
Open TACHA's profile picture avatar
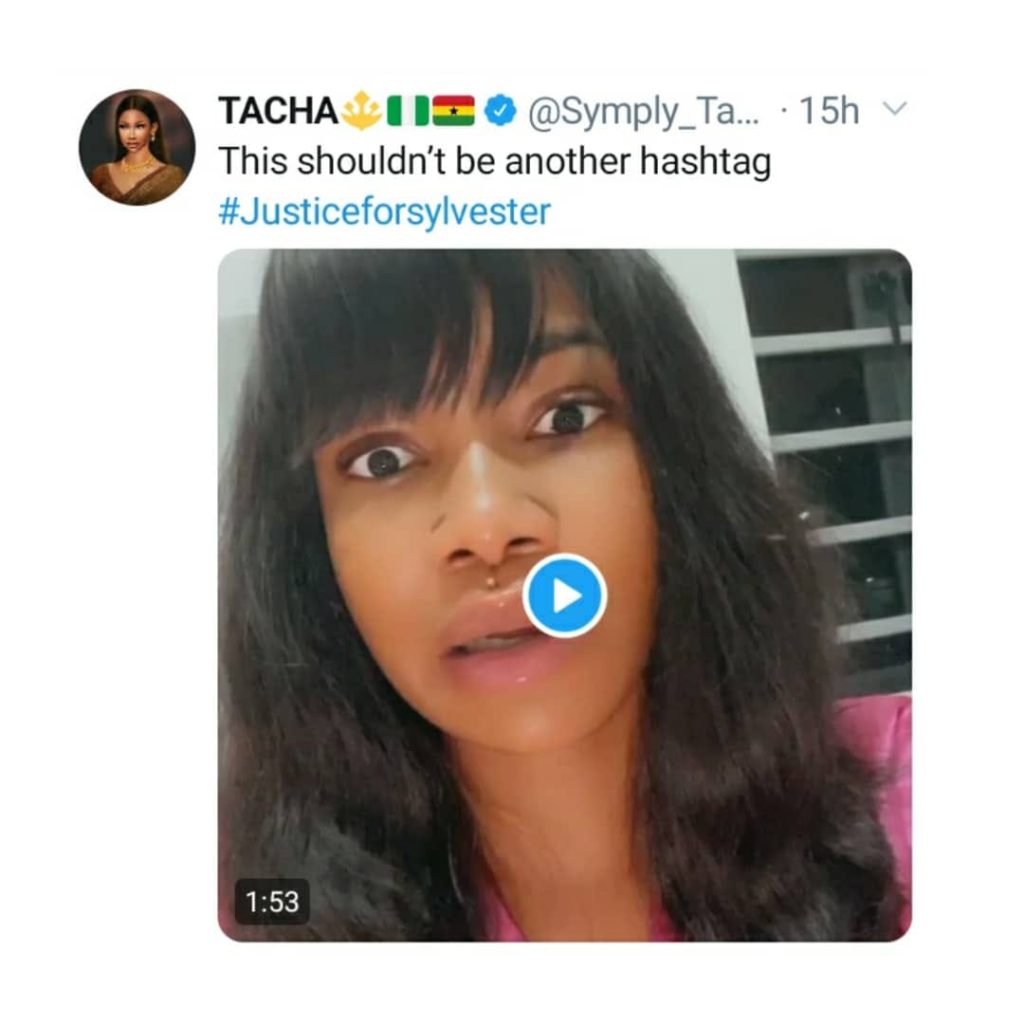137,148
